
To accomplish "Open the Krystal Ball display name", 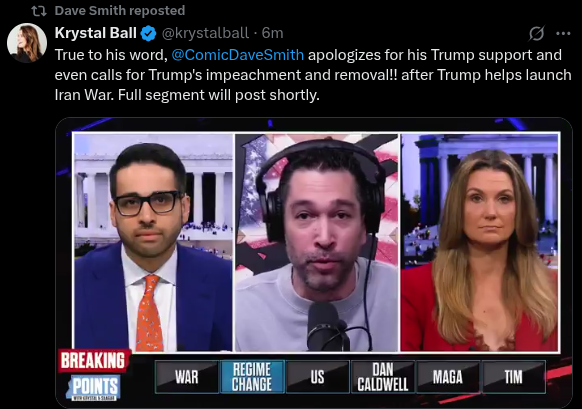I will click(x=95, y=33).
